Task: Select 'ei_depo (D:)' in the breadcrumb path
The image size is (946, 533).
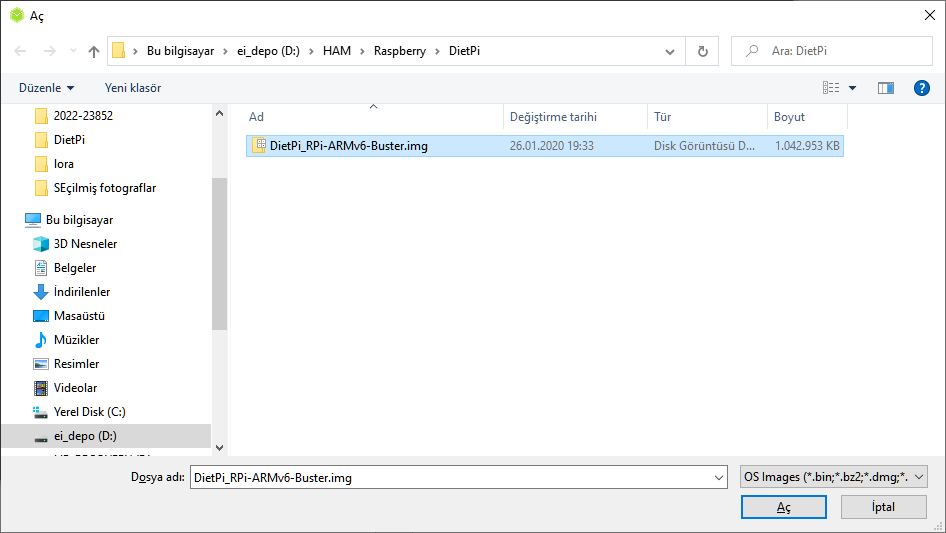Action: point(268,51)
